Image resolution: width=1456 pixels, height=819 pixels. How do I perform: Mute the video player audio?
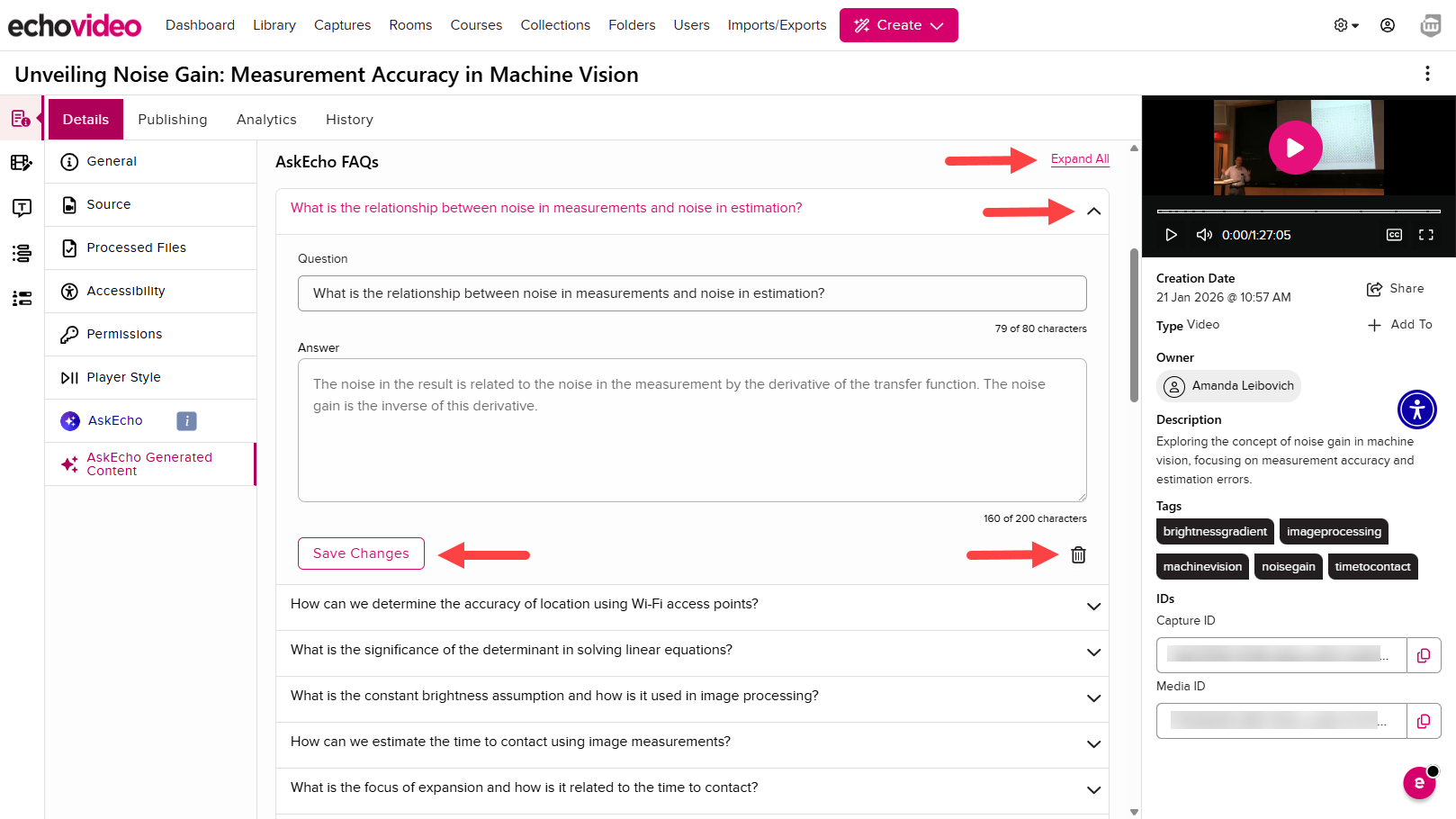[x=1204, y=234]
